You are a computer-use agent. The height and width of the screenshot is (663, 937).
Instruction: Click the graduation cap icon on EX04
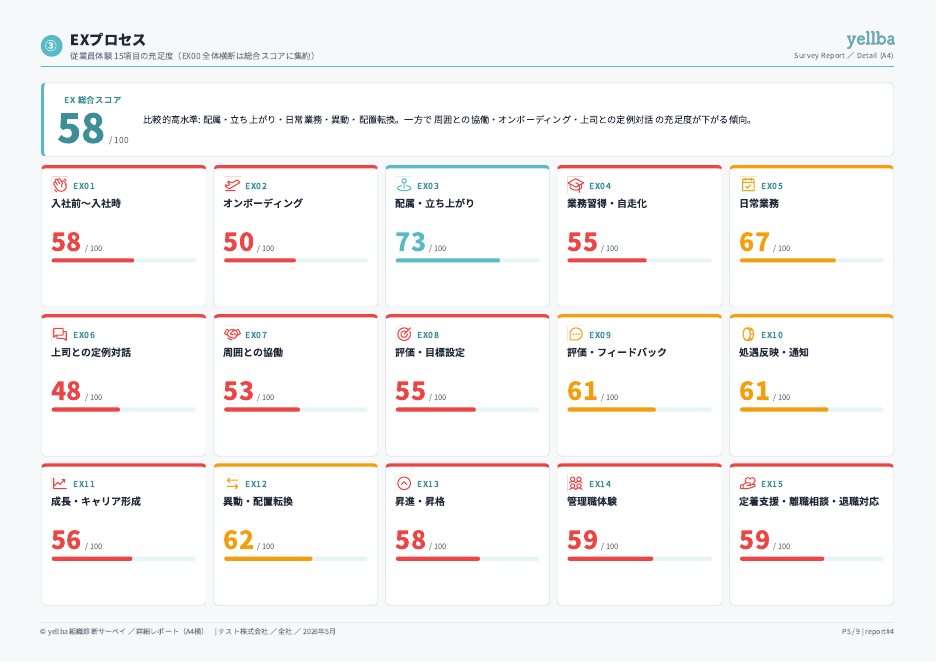[x=575, y=185]
